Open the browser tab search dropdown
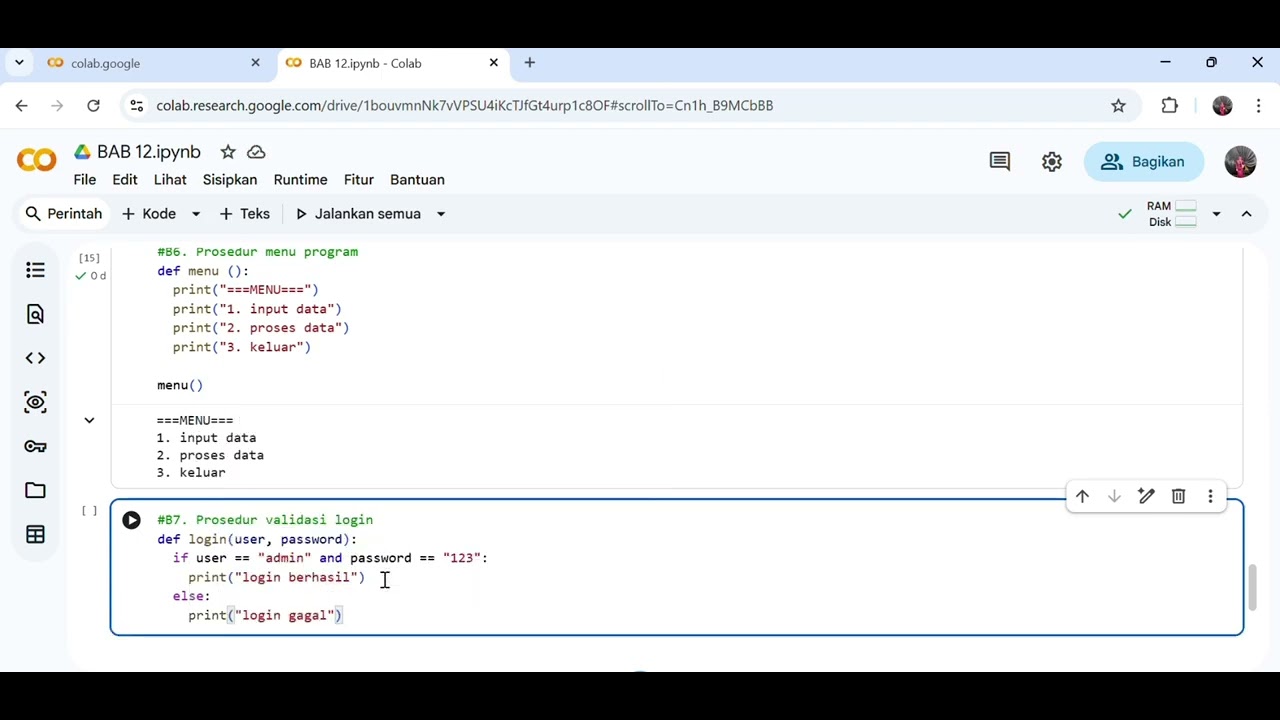 tap(18, 63)
